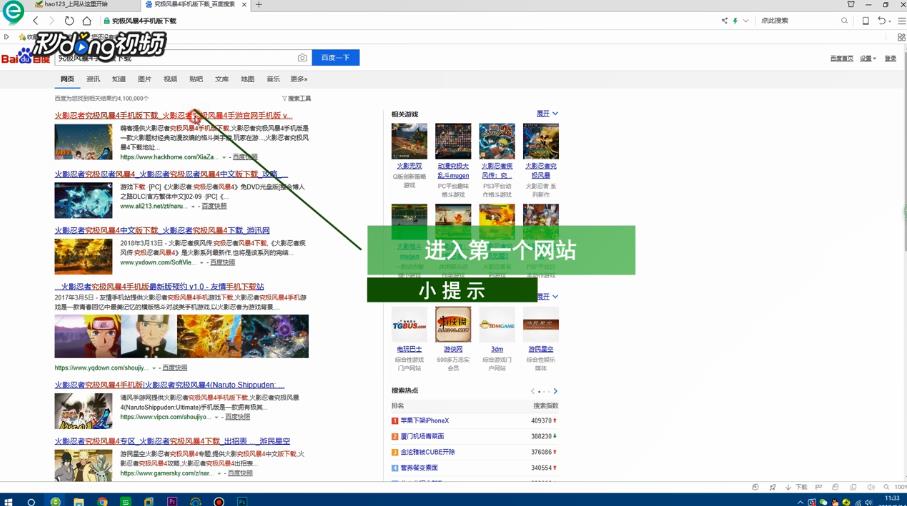Click the undo closed-tab arrow icon
Screen dimensions: 907x506
[882, 21]
